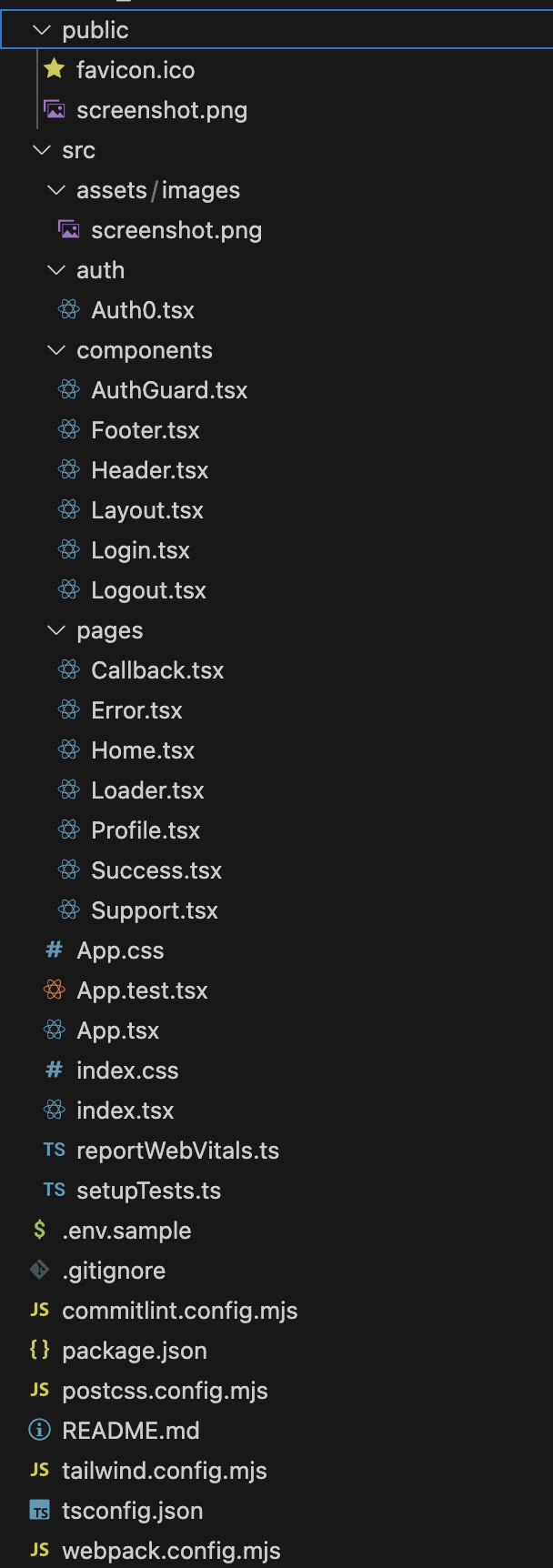Click the git icon beside .gitignore
The width and height of the screenshot is (553, 1568).
(40, 1270)
